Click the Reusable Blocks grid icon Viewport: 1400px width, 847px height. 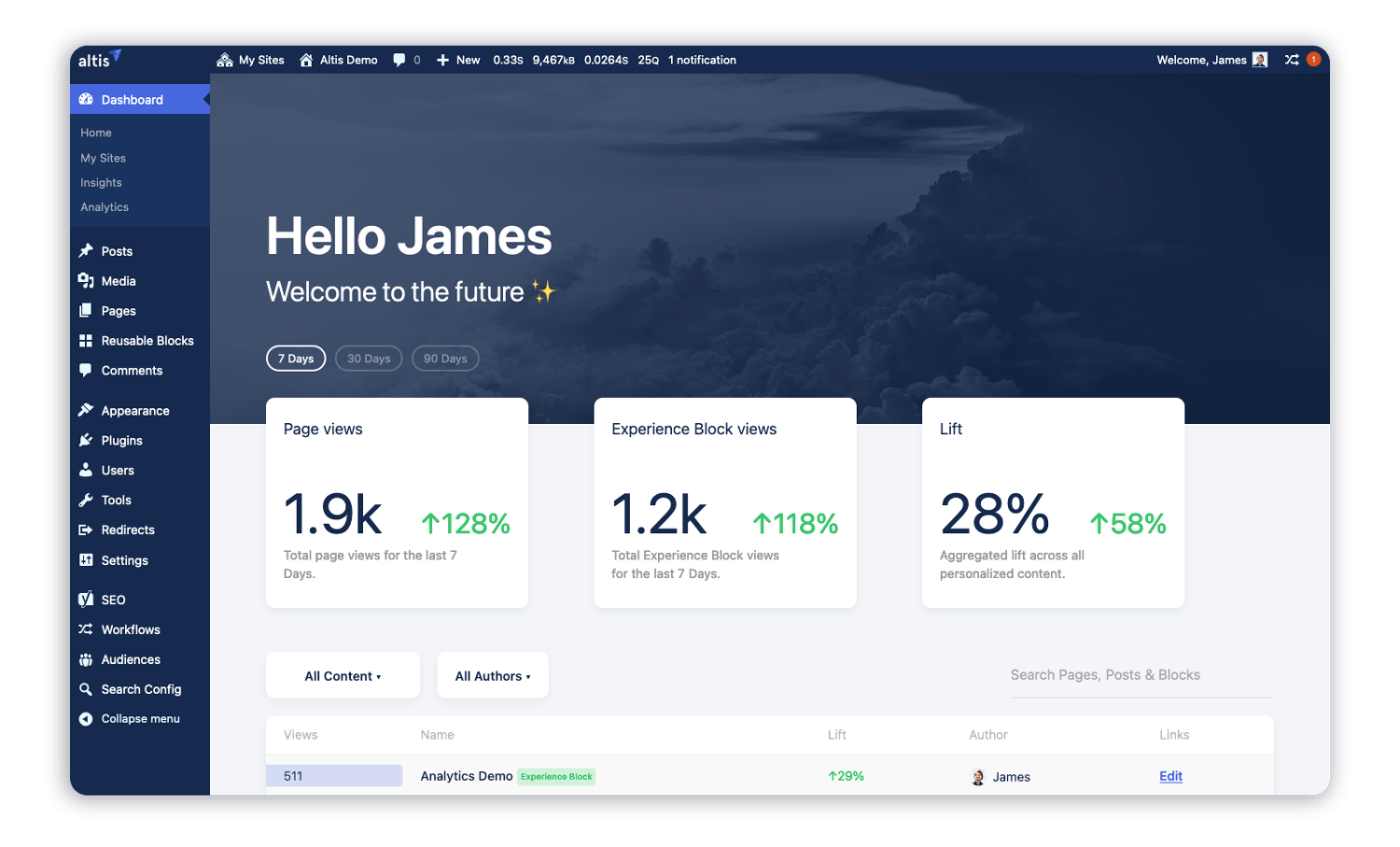click(86, 341)
